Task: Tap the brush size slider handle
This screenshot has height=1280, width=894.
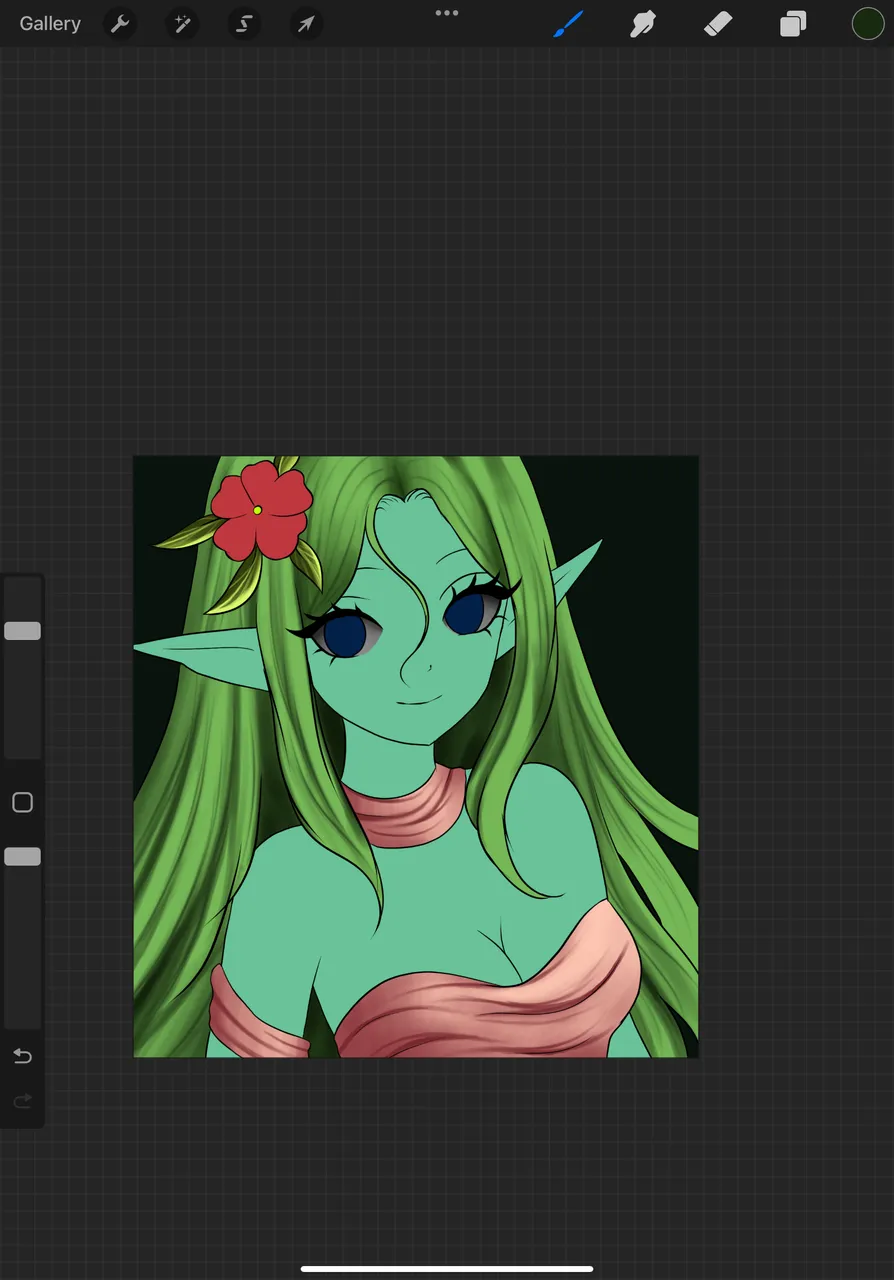Action: coord(22,631)
